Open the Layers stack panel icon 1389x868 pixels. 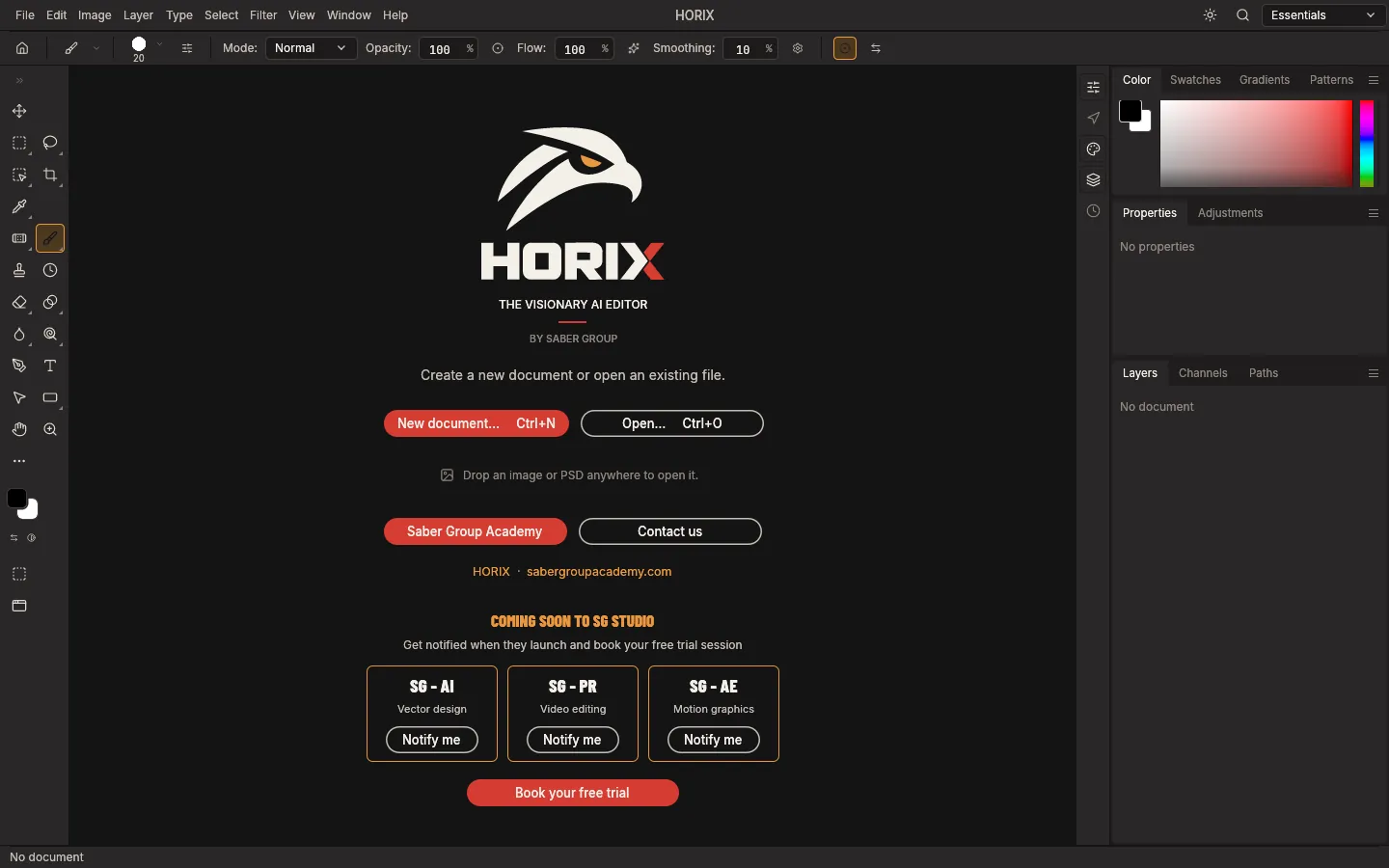pos(1093,180)
